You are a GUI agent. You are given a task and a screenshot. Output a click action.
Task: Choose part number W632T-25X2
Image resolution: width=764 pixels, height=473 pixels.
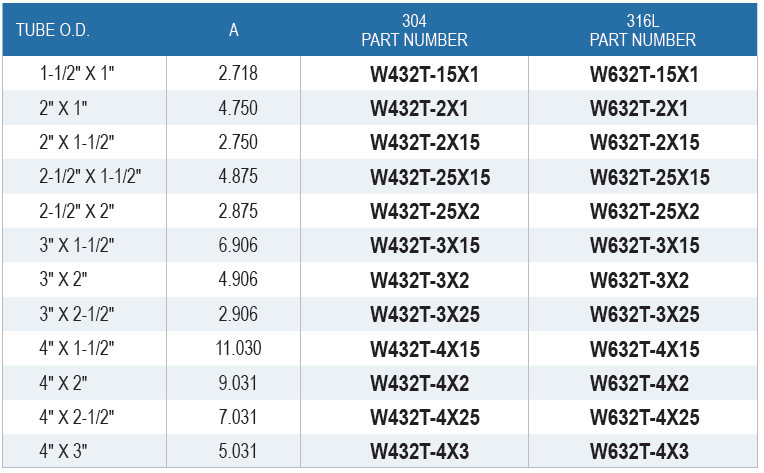click(644, 212)
